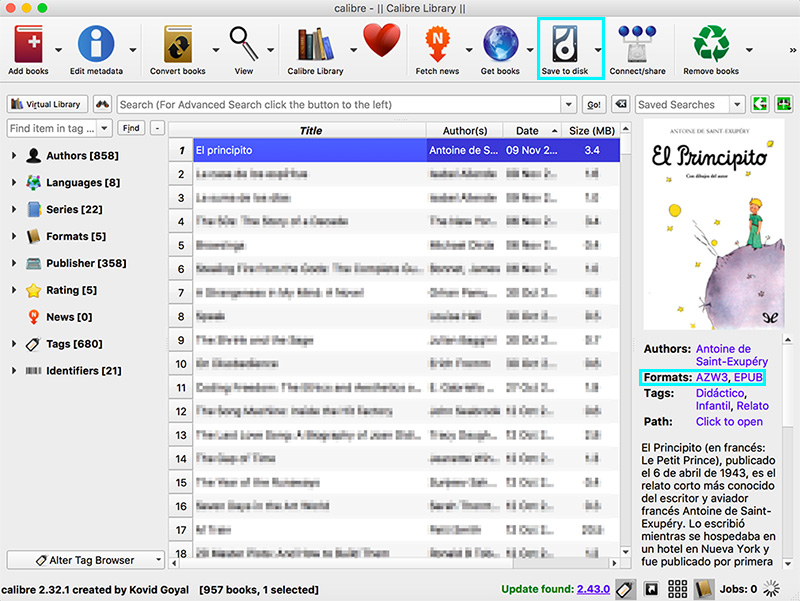Image resolution: width=800 pixels, height=601 pixels.
Task: Click the Convert books icon
Action: tap(178, 44)
